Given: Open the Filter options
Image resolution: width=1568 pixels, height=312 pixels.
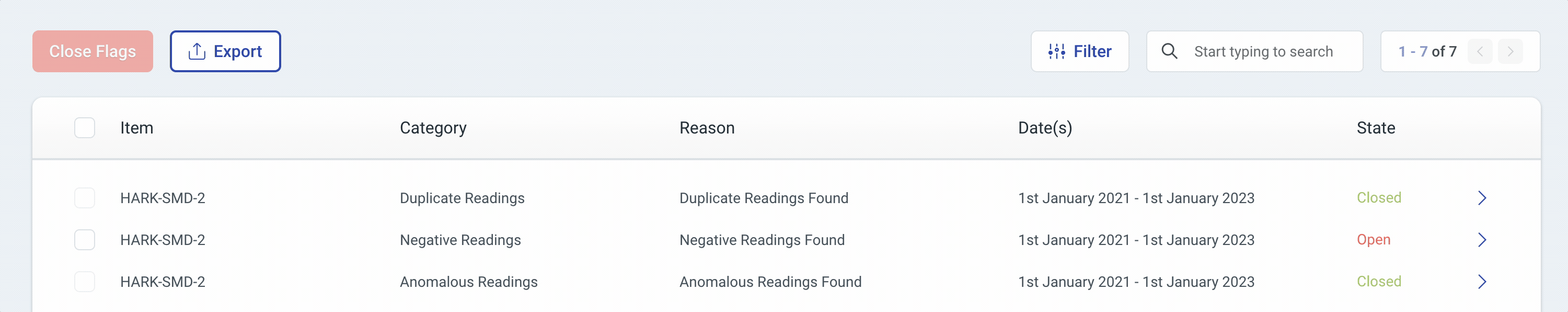Looking at the screenshot, I should (x=1080, y=52).
